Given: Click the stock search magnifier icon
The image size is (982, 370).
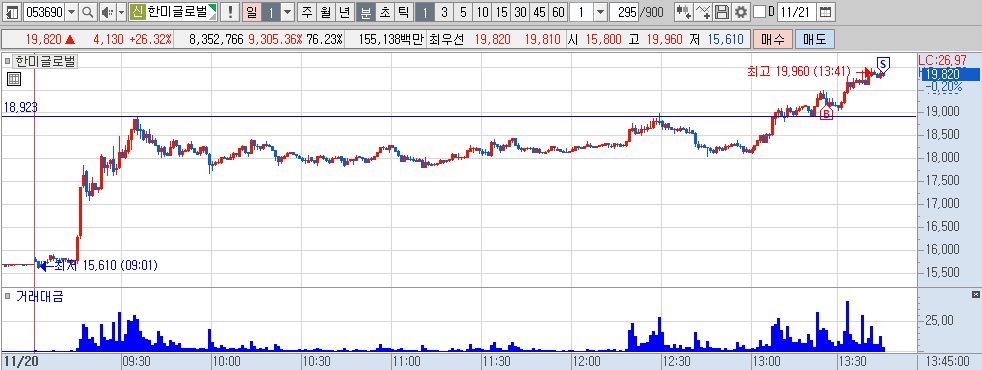Looking at the screenshot, I should coord(88,12).
